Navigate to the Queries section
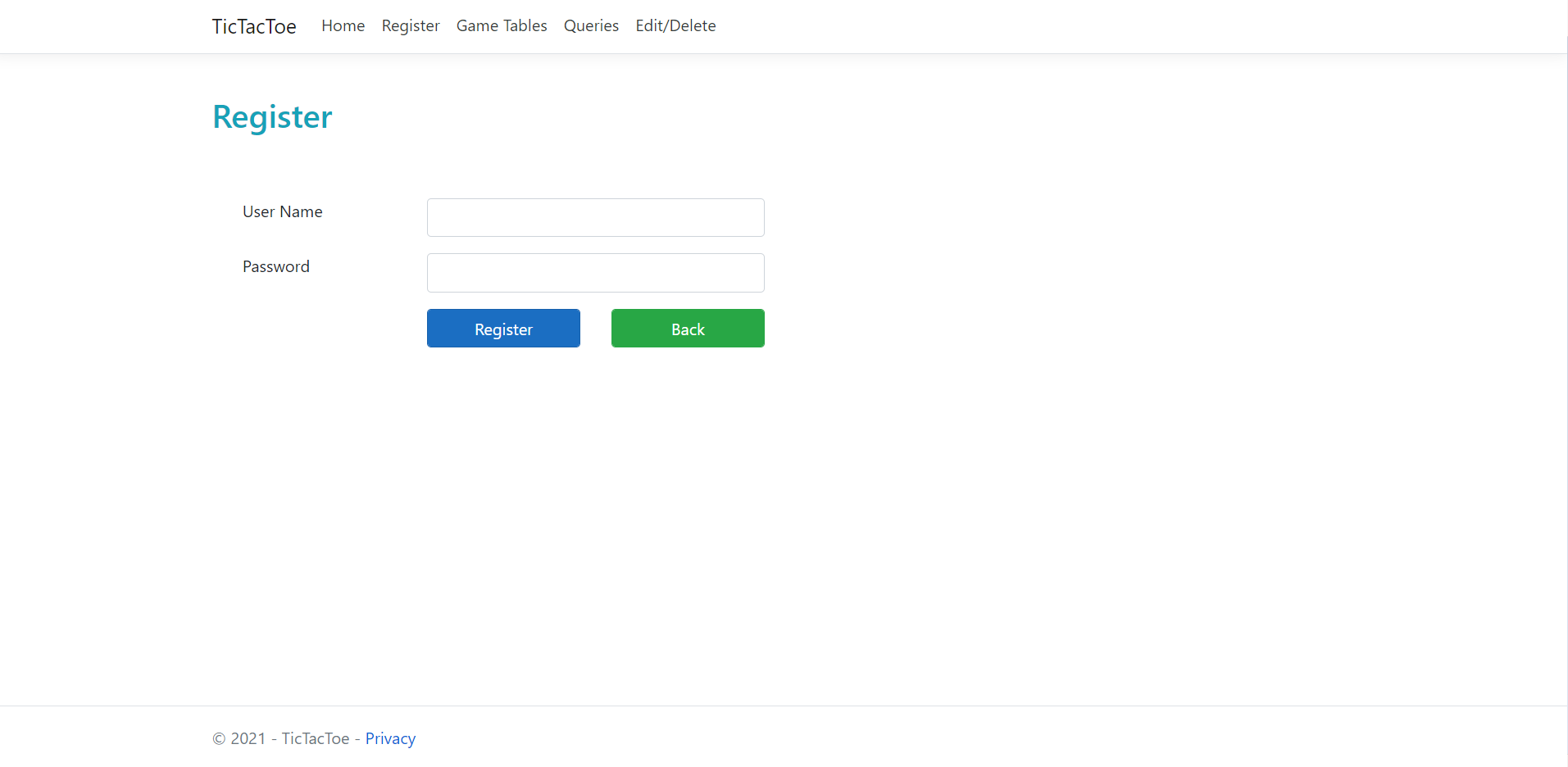This screenshot has height=767, width=1568. tap(590, 25)
